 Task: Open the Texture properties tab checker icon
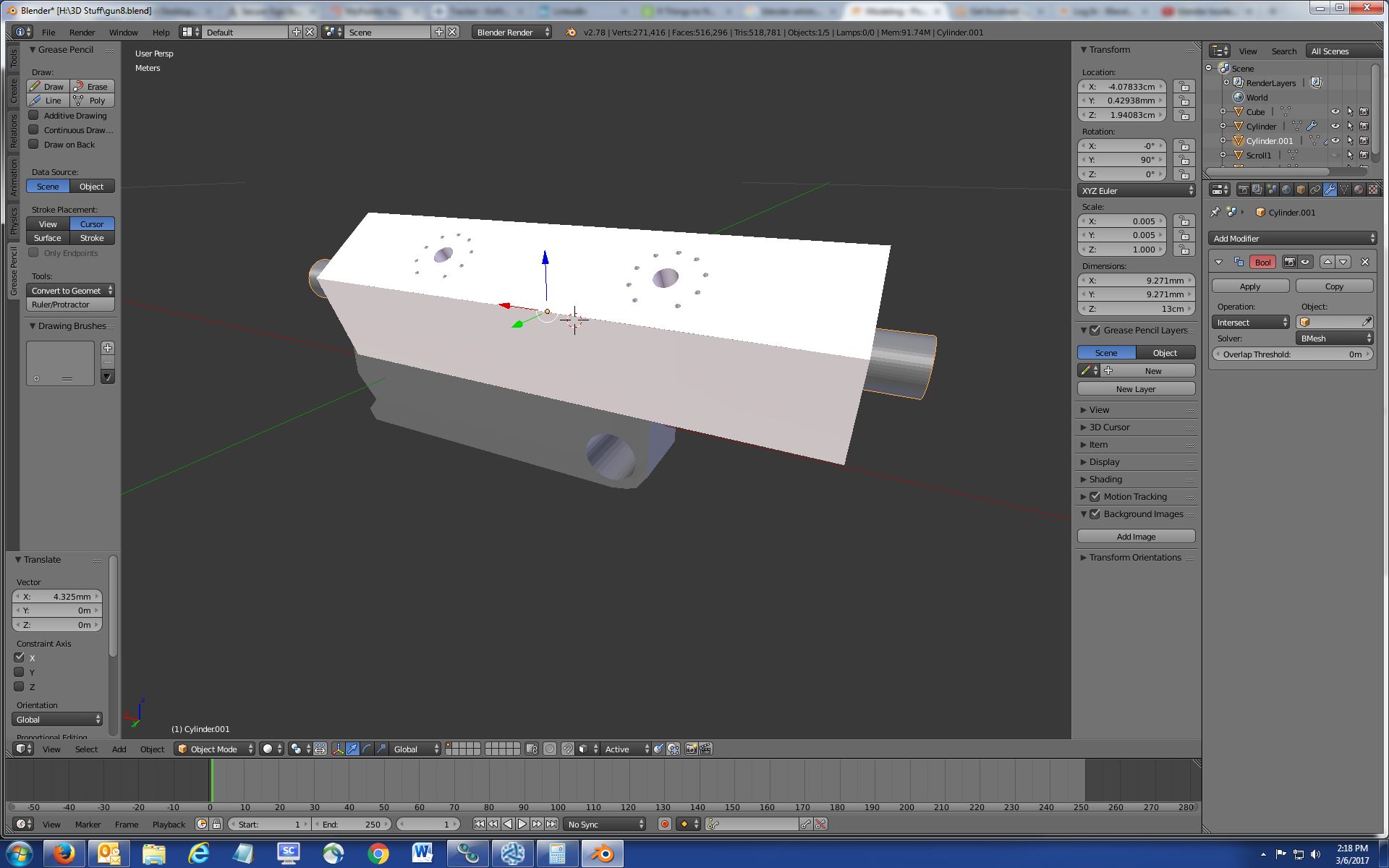tap(1373, 190)
